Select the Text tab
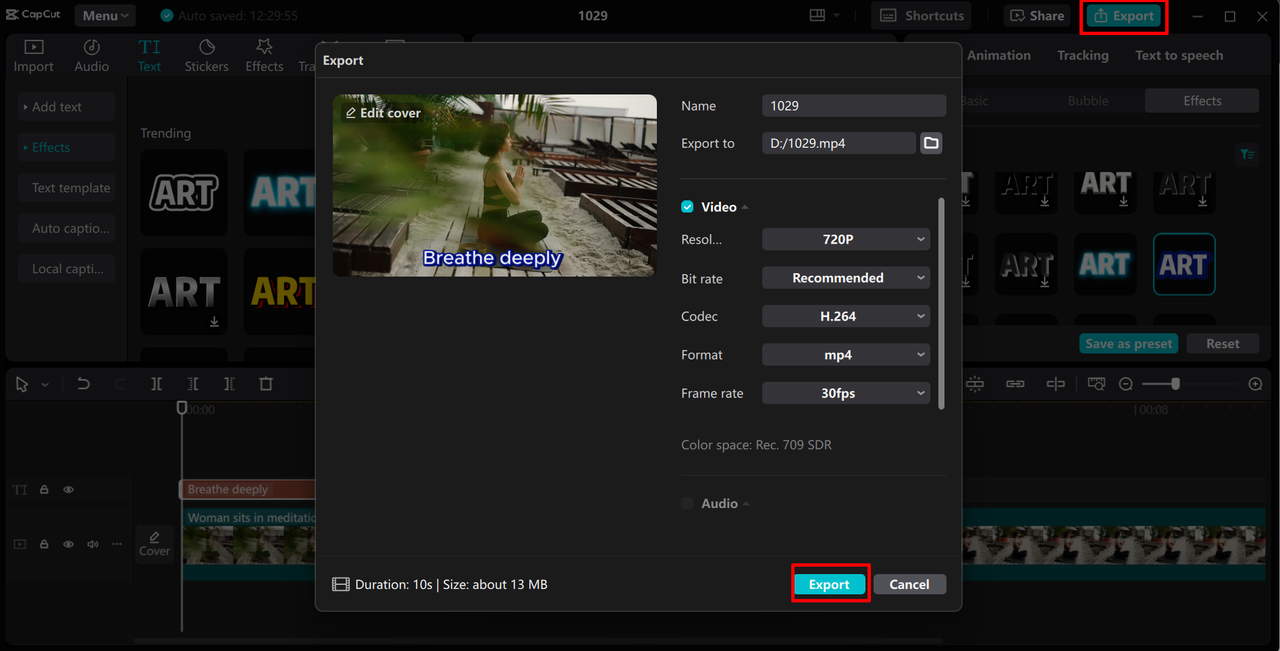The width and height of the screenshot is (1280, 651). [149, 56]
